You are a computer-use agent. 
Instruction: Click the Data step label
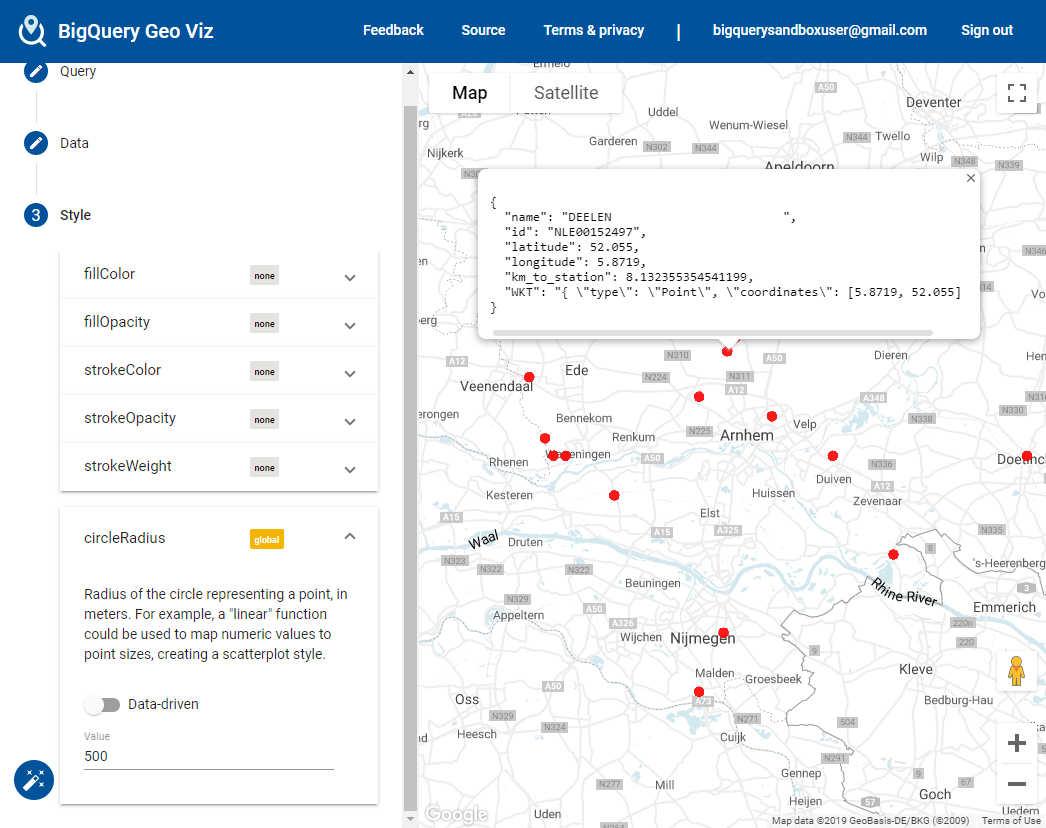click(x=74, y=143)
